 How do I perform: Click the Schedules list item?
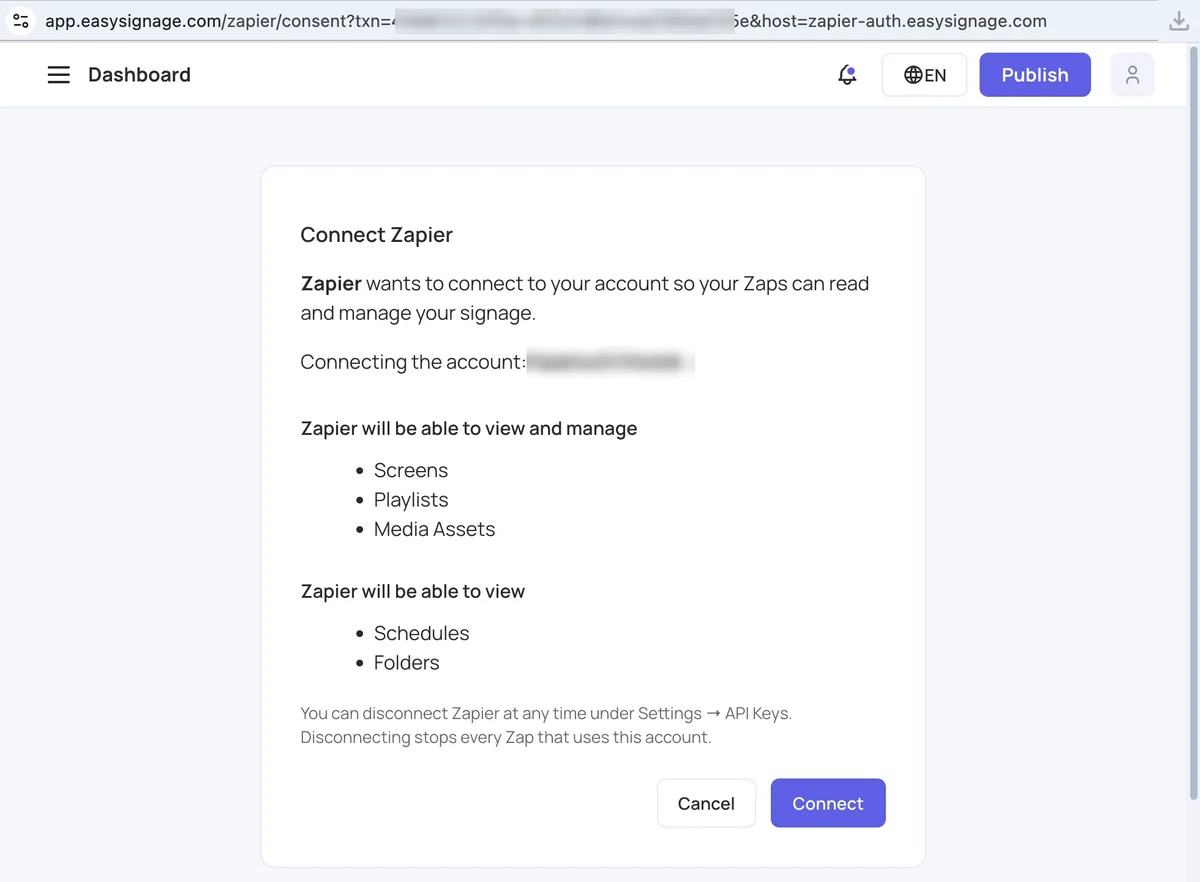[421, 633]
